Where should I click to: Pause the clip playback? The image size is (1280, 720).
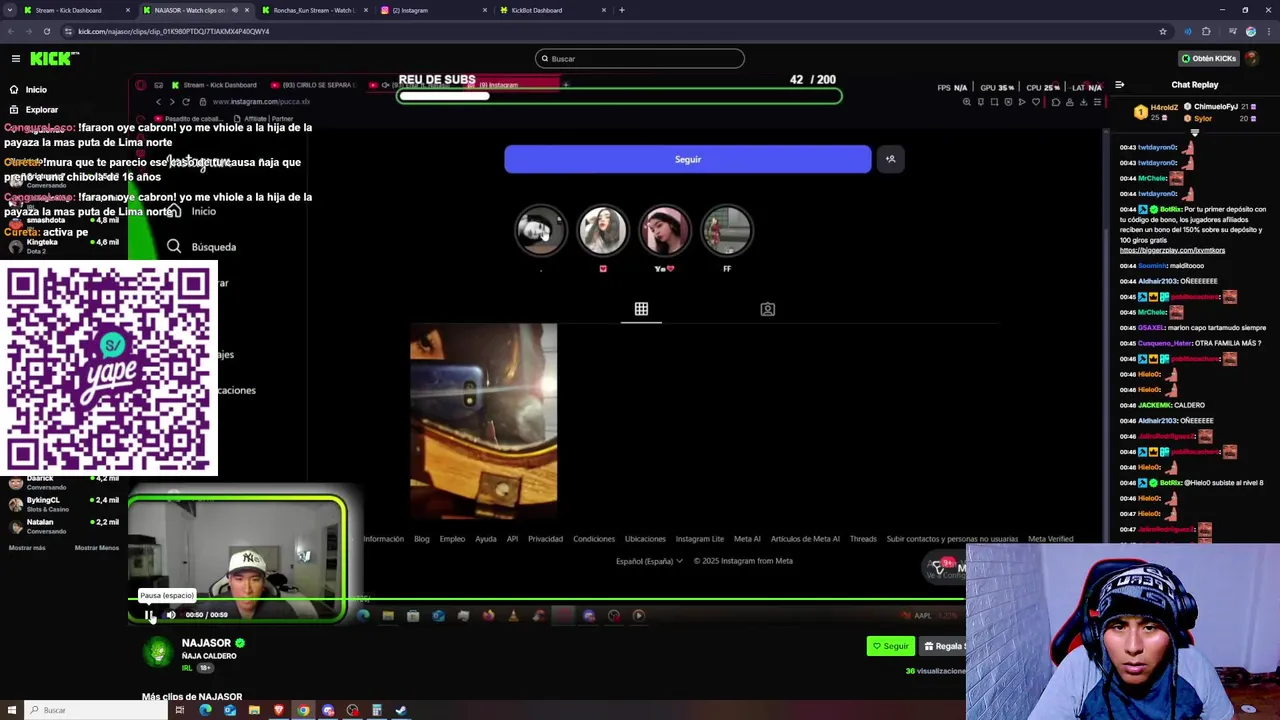[150, 615]
